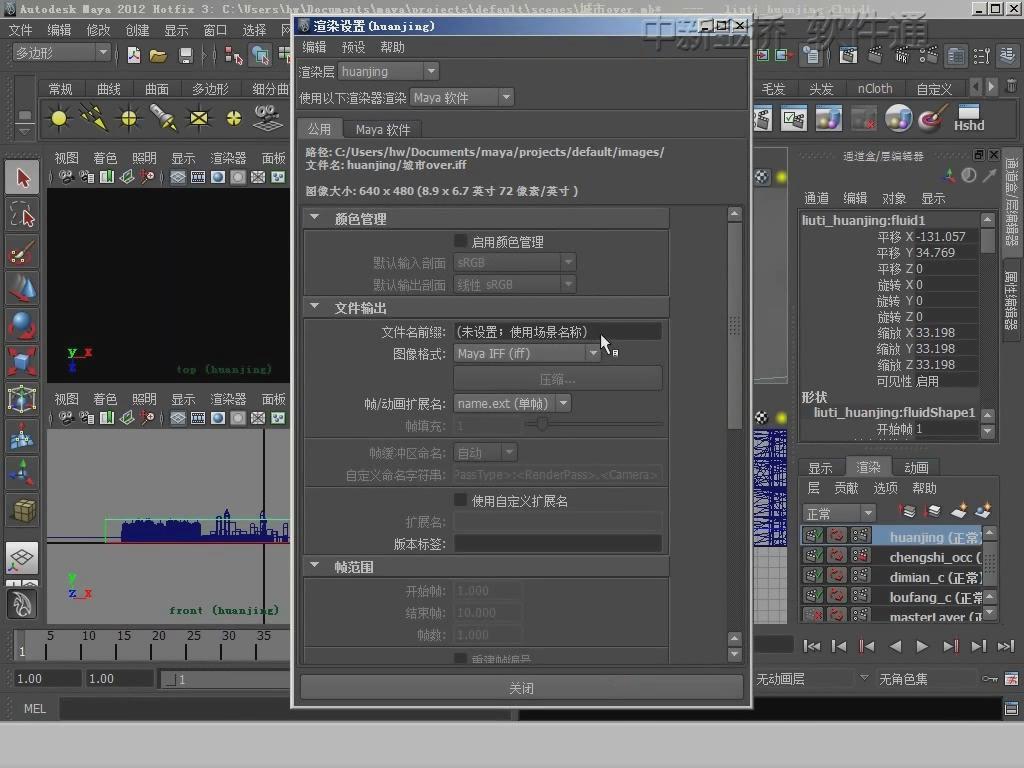
Task: Collapse the 帧范围 section
Action: (315, 566)
